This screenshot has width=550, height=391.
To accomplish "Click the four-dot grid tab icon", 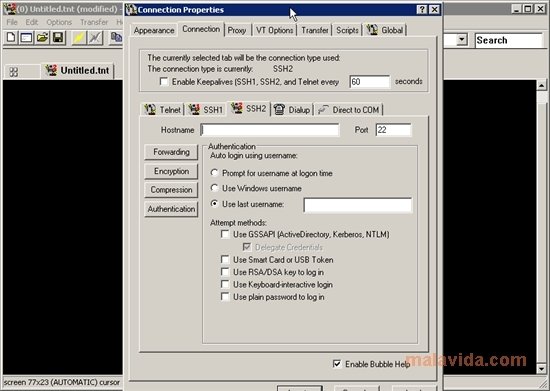I will click(x=14, y=72).
